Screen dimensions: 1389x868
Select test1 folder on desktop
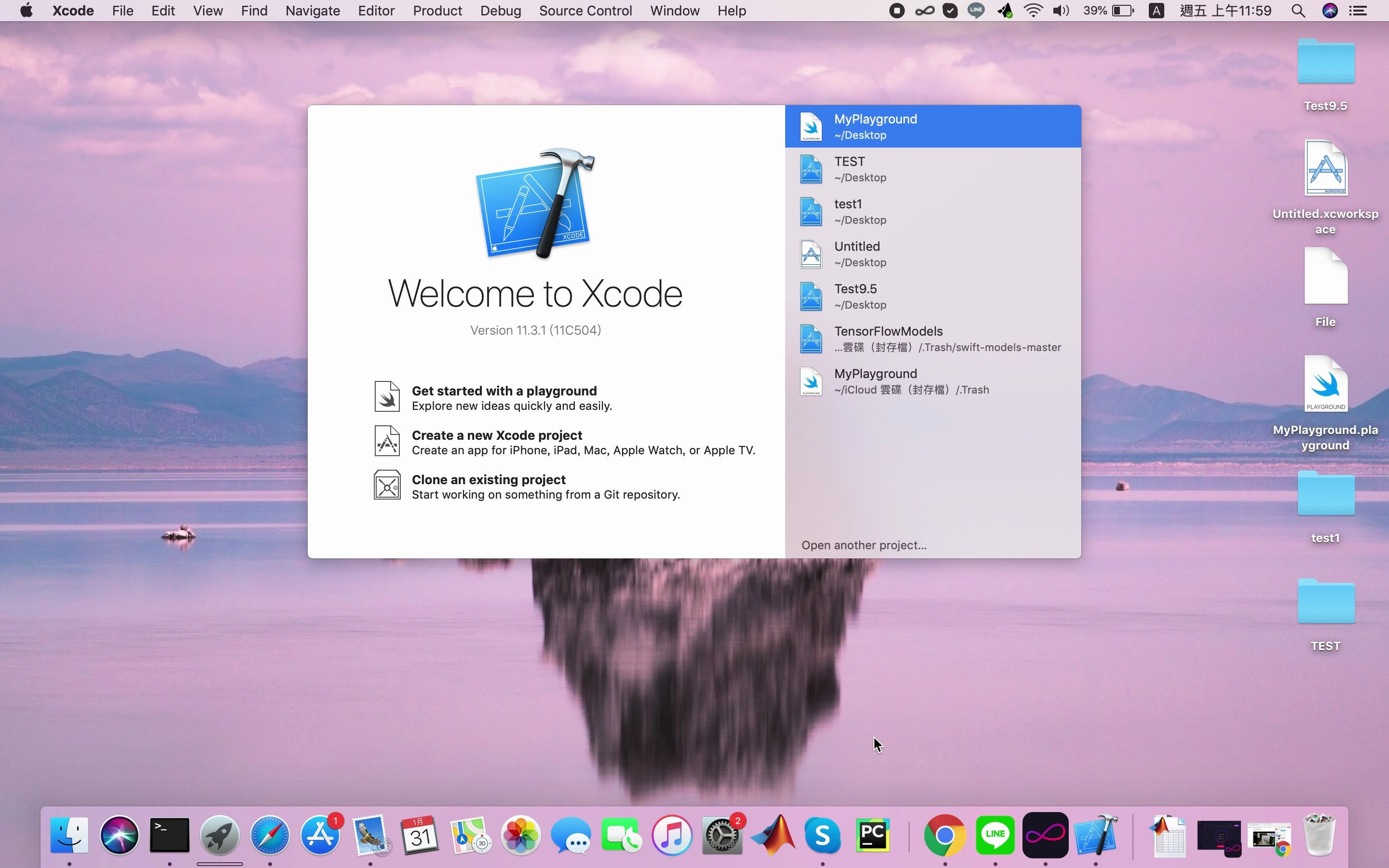(1325, 494)
